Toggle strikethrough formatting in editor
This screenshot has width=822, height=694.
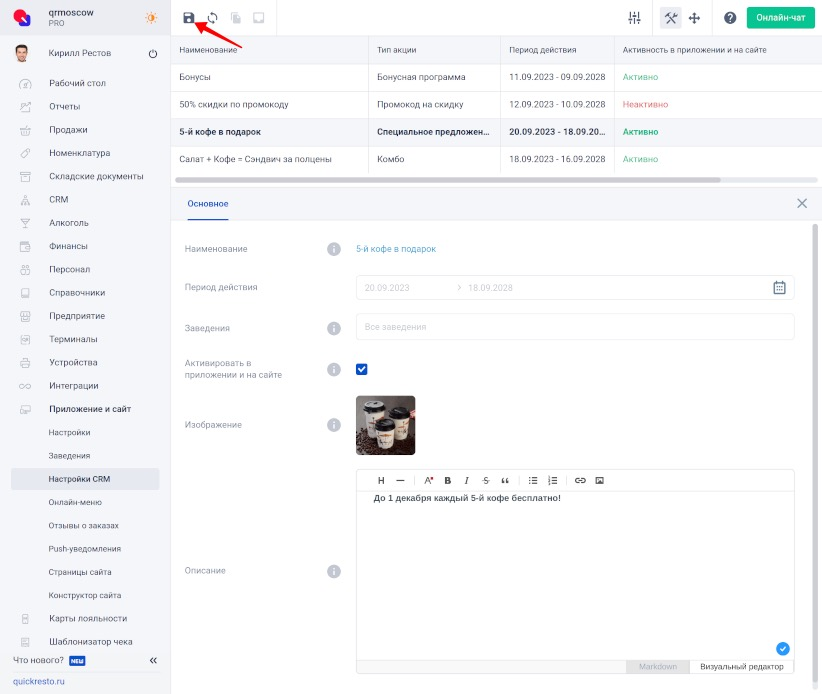(485, 480)
